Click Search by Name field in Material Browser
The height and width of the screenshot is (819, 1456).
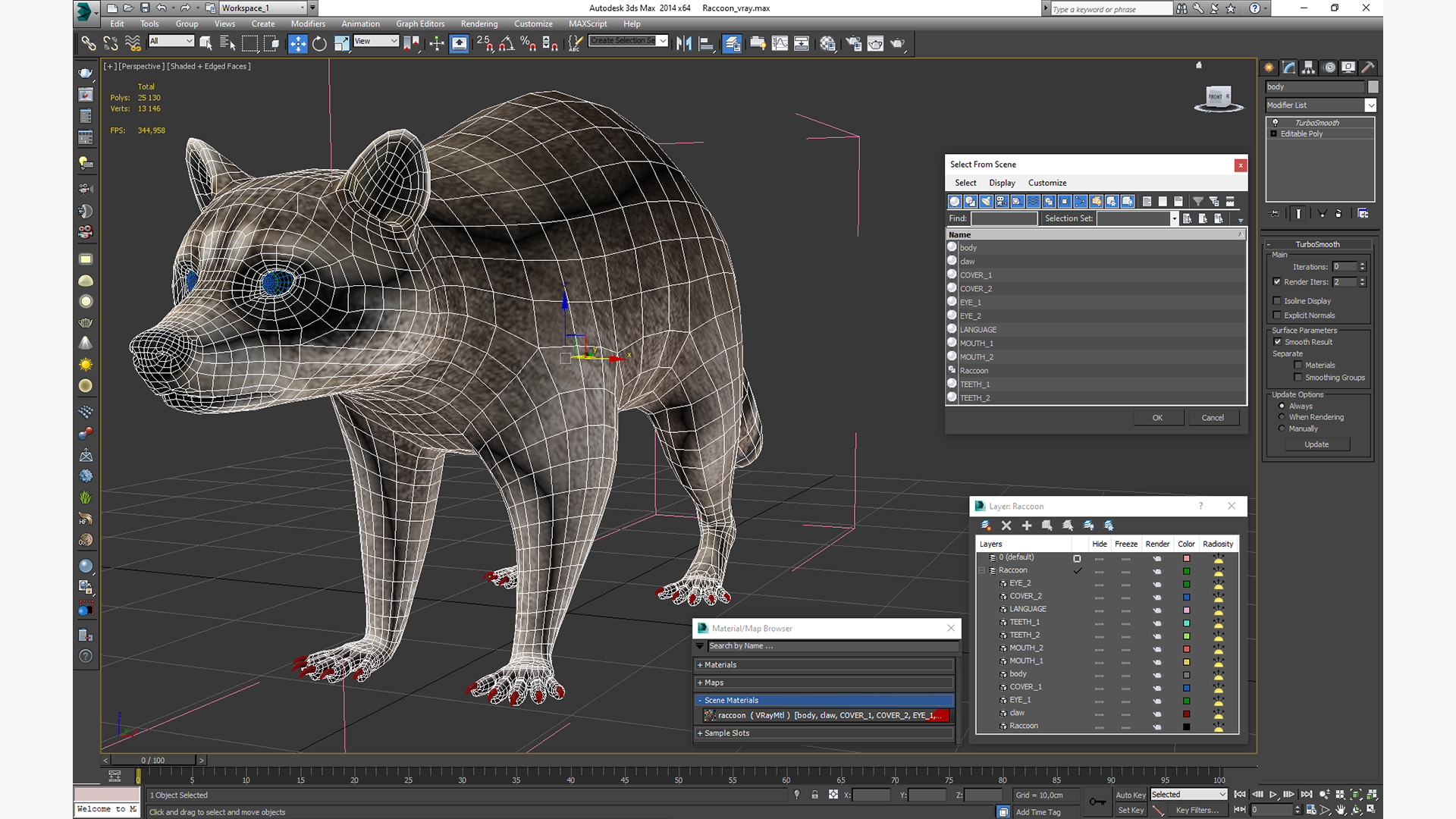pyautogui.click(x=833, y=646)
